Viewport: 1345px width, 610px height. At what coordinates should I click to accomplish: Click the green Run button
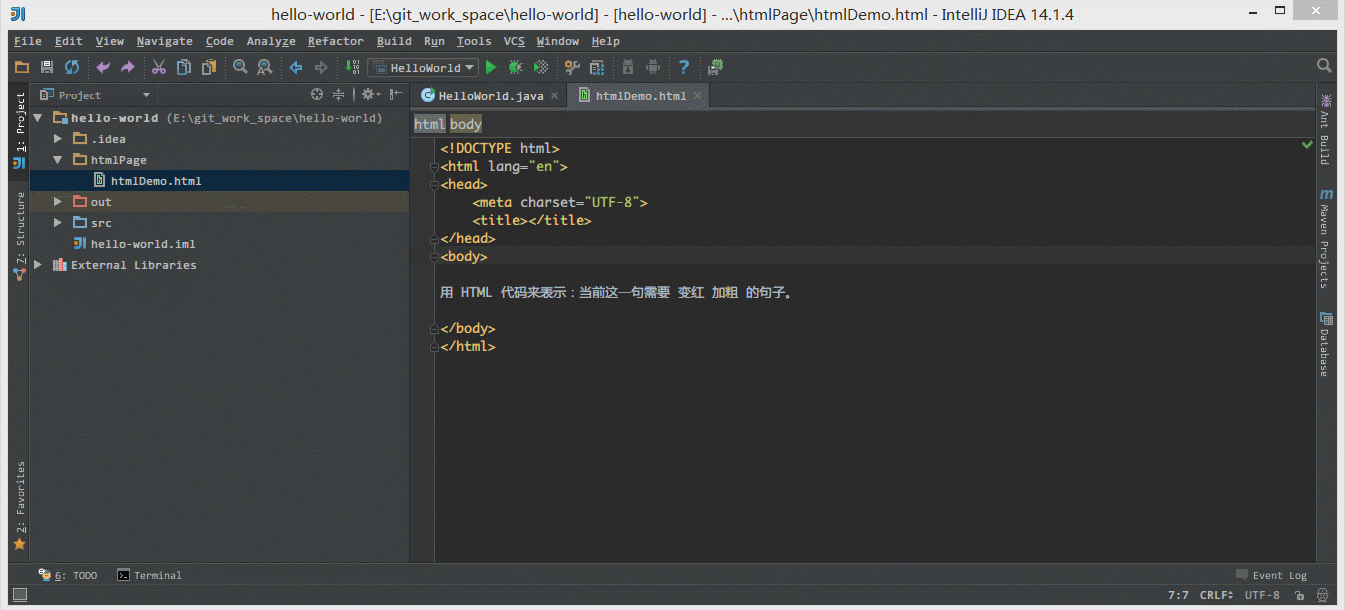coord(490,68)
